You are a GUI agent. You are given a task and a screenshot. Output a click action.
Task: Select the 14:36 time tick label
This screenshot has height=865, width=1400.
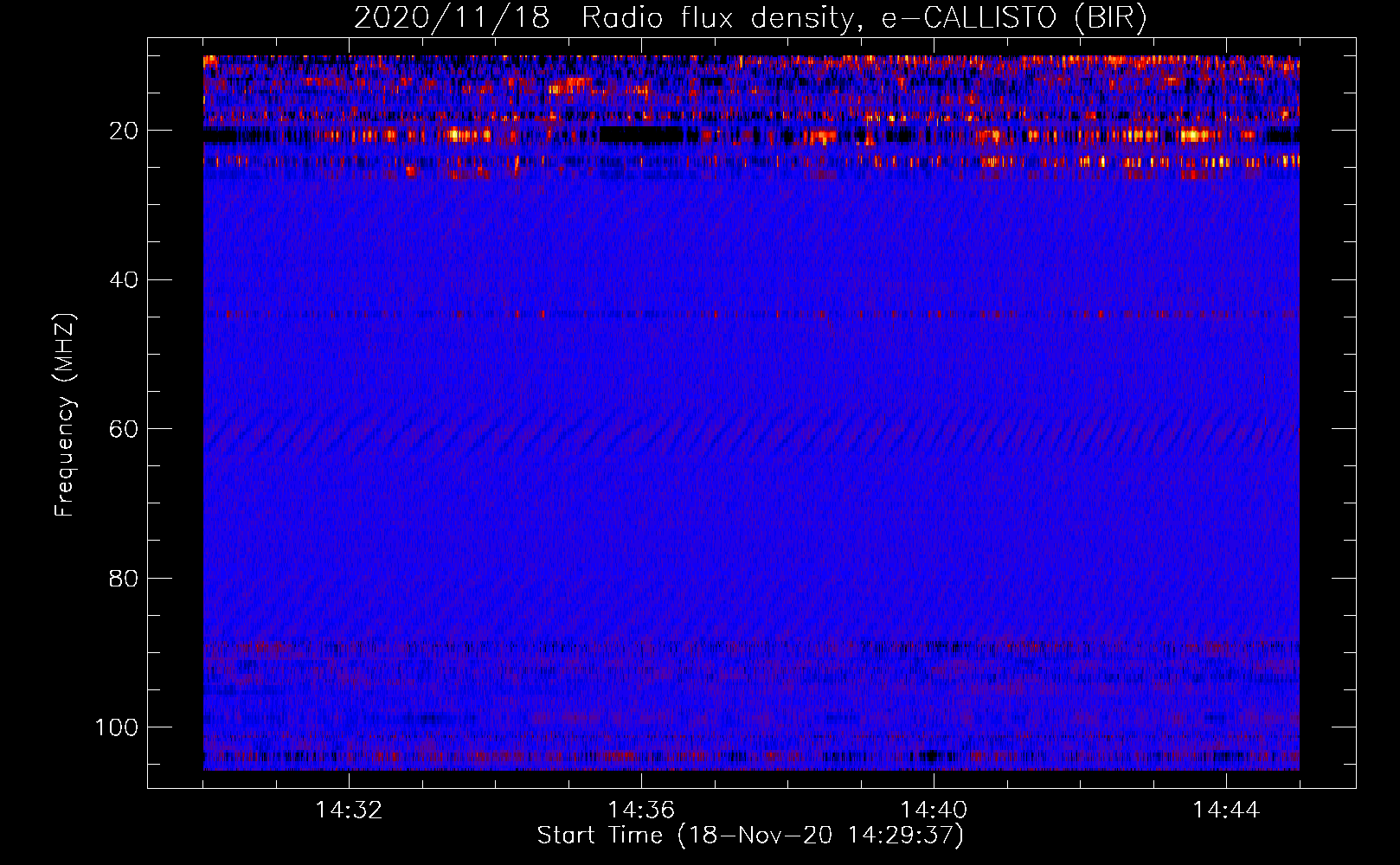[x=641, y=811]
